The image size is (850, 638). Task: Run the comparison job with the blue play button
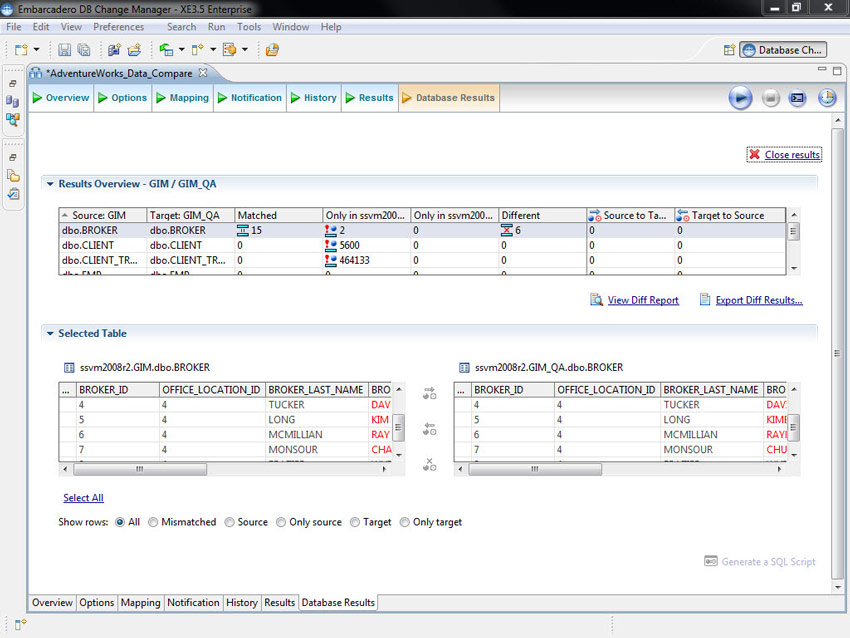tap(740, 98)
